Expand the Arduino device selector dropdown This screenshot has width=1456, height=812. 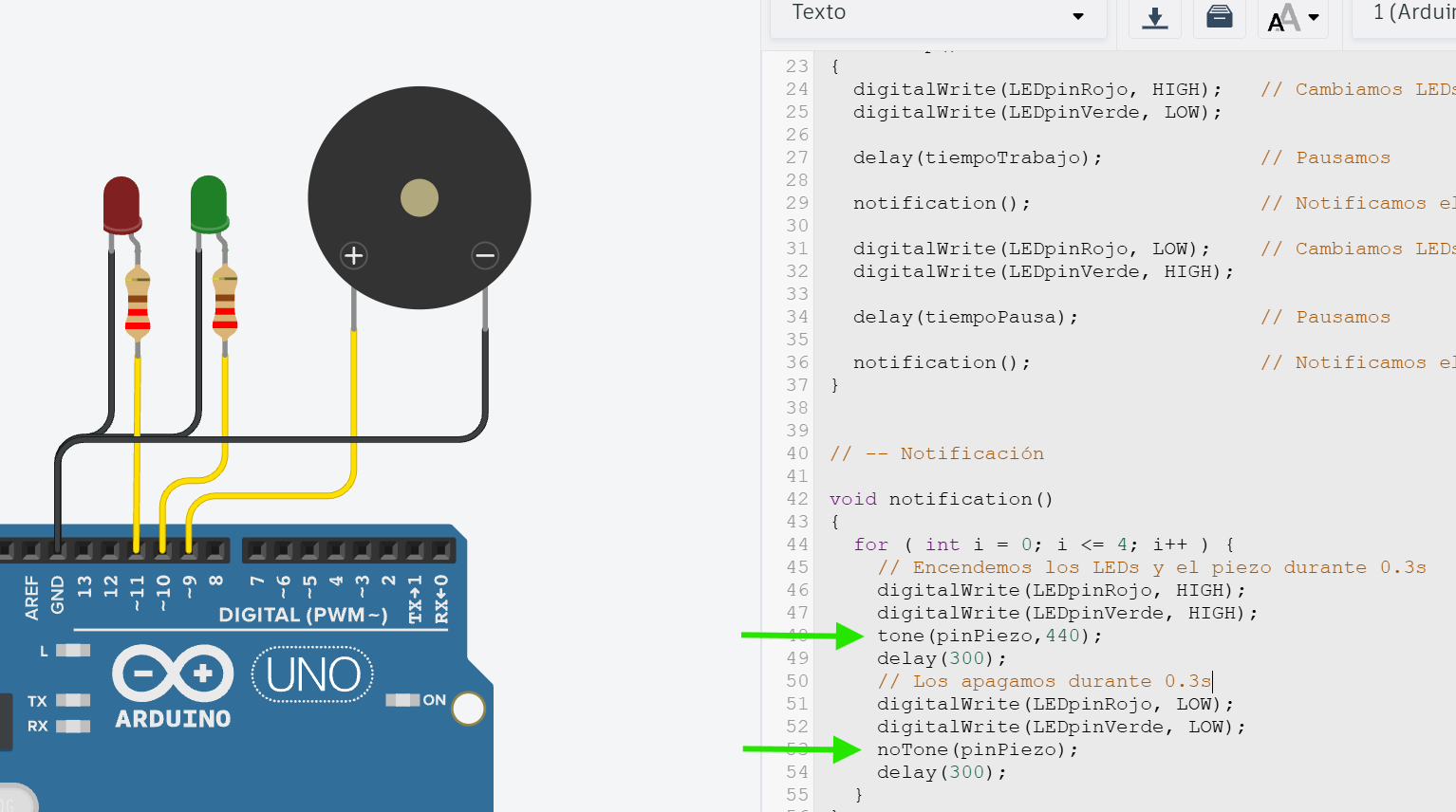(1412, 13)
